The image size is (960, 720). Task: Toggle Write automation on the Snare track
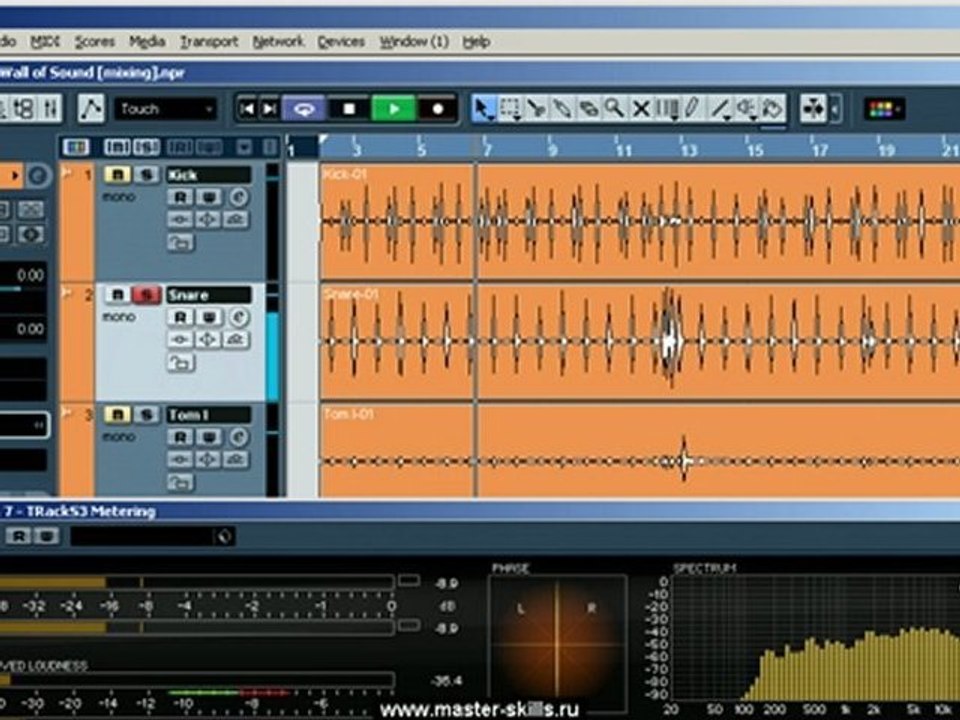(x=209, y=317)
